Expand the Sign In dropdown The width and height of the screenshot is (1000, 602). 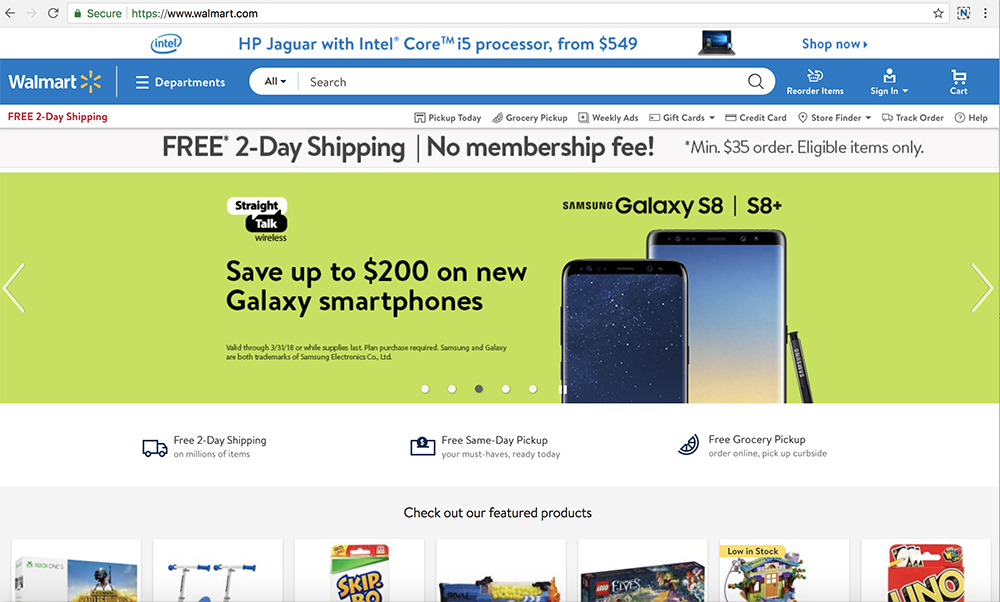coord(889,82)
